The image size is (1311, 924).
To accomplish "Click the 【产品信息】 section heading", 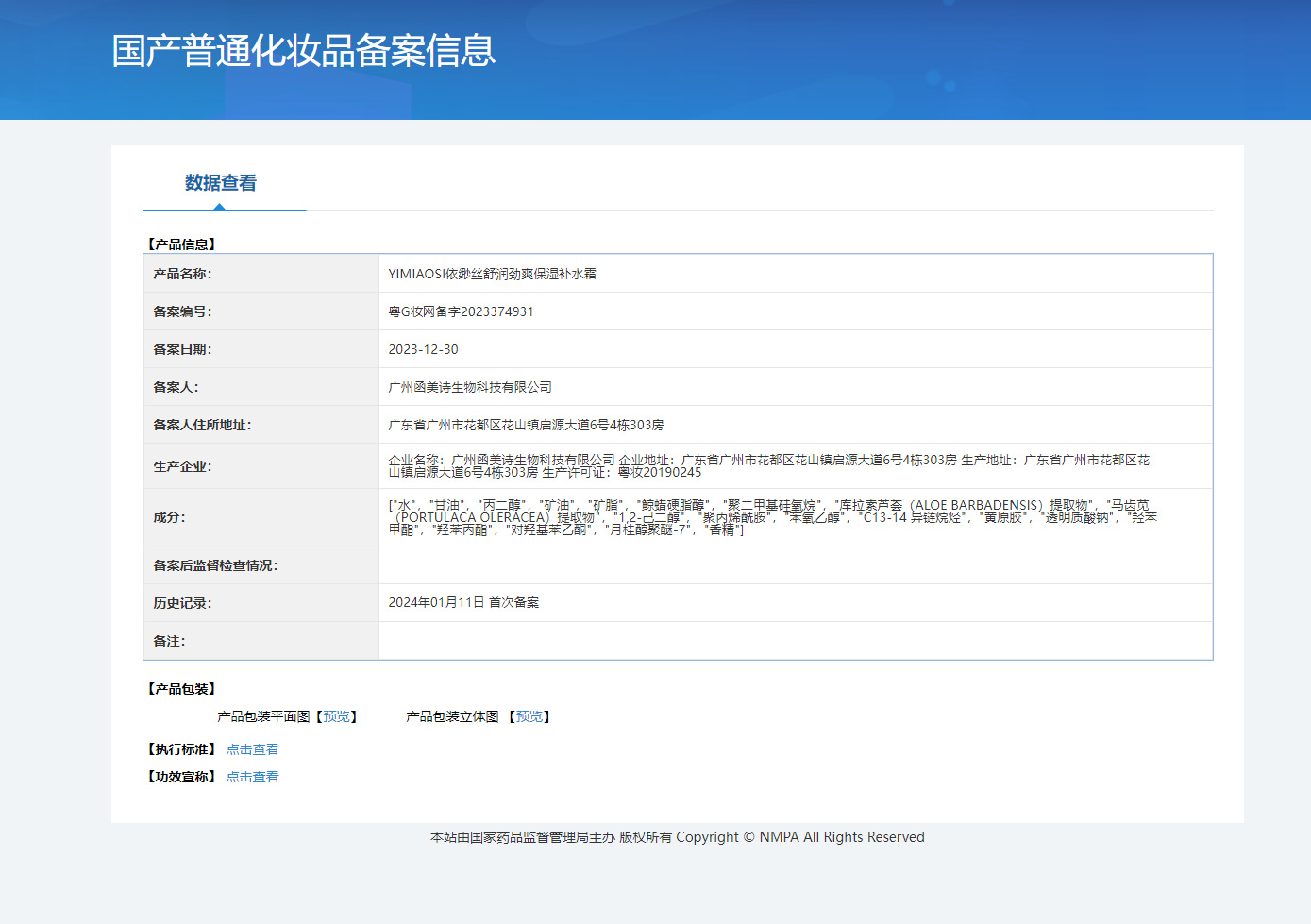I will pyautogui.click(x=181, y=244).
